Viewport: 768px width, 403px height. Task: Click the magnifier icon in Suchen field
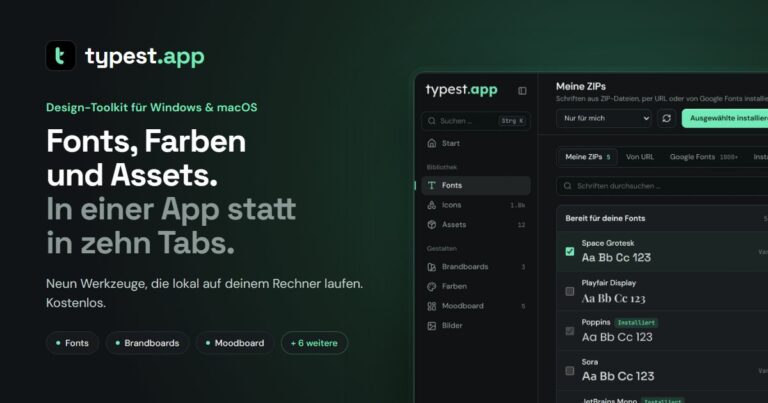[x=432, y=120]
